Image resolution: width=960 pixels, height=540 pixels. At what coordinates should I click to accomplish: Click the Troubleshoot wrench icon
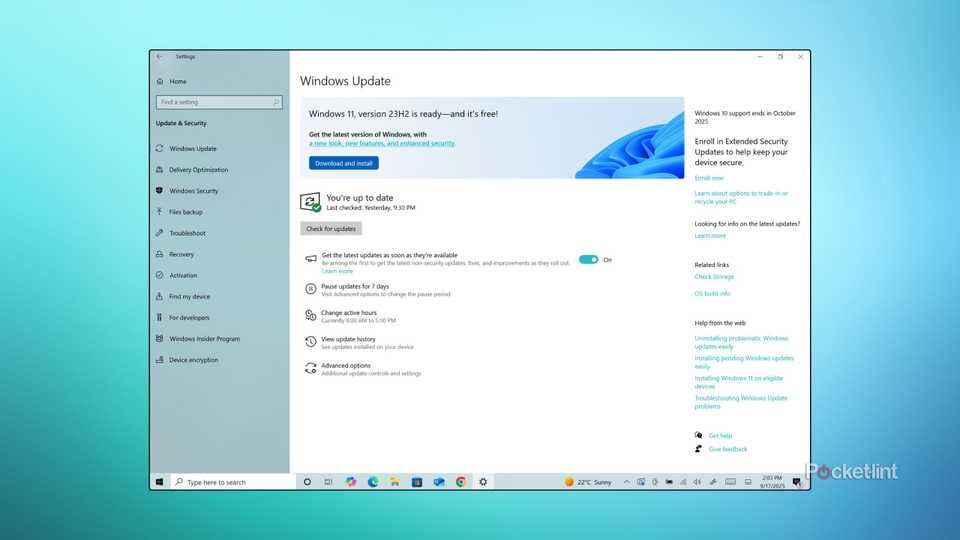160,233
